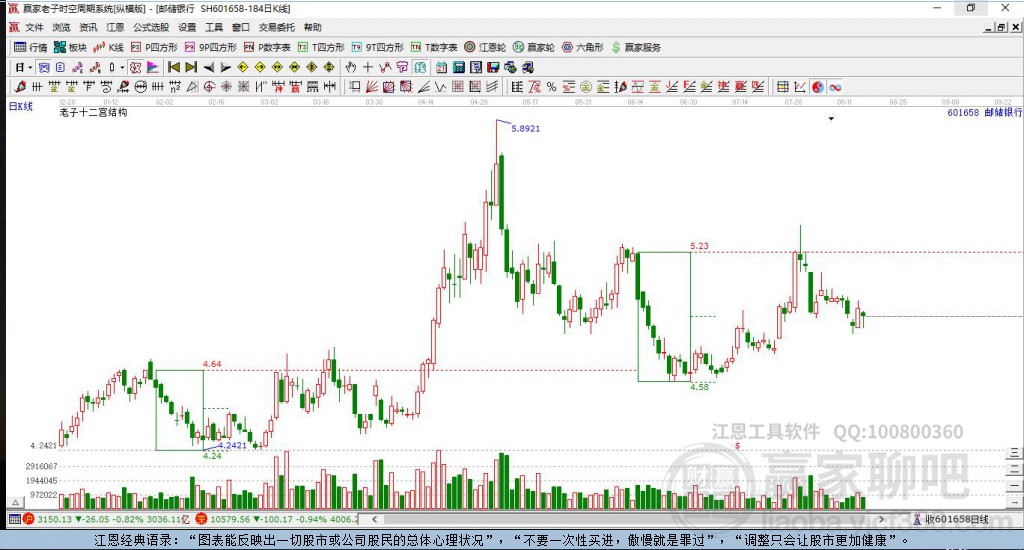Open the 9T四方形 tool
This screenshot has width=1024, height=550.
[377, 48]
